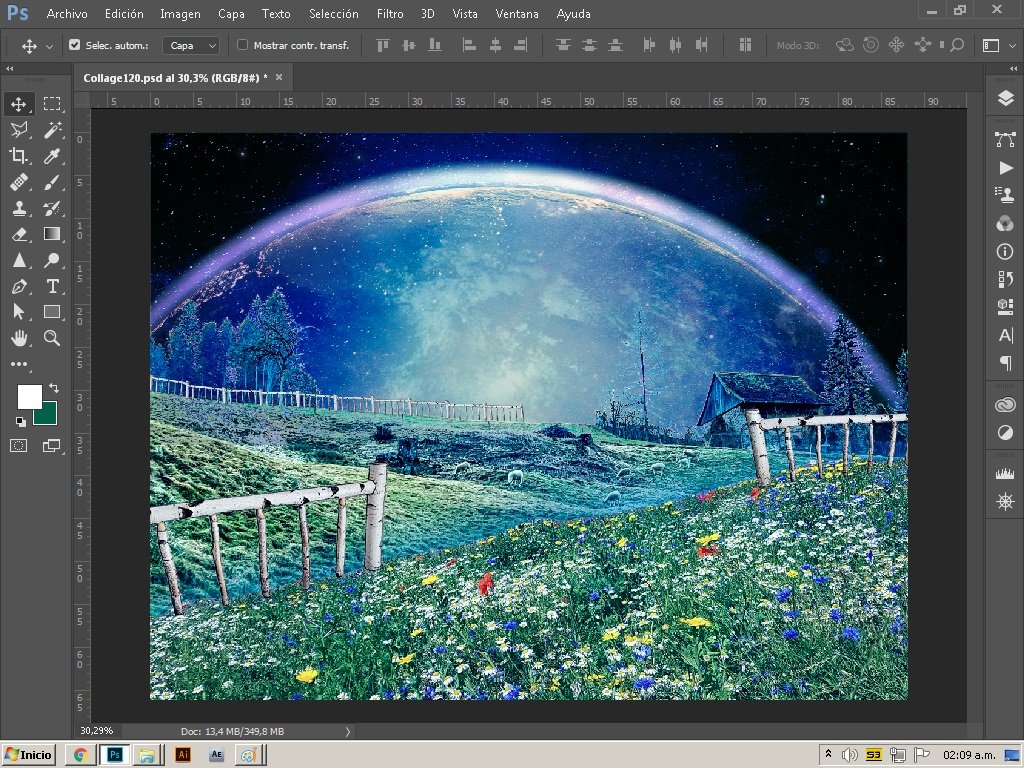Open the Layers panel icon
1024x768 pixels.
[x=1005, y=99]
